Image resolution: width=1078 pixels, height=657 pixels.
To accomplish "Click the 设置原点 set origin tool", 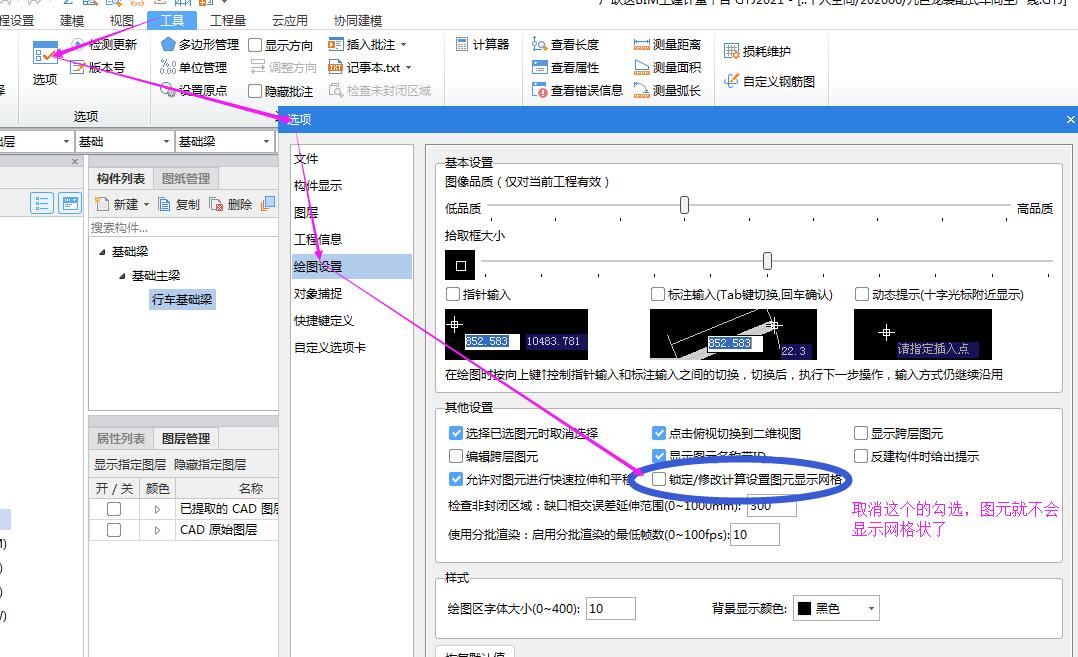I will [193, 90].
